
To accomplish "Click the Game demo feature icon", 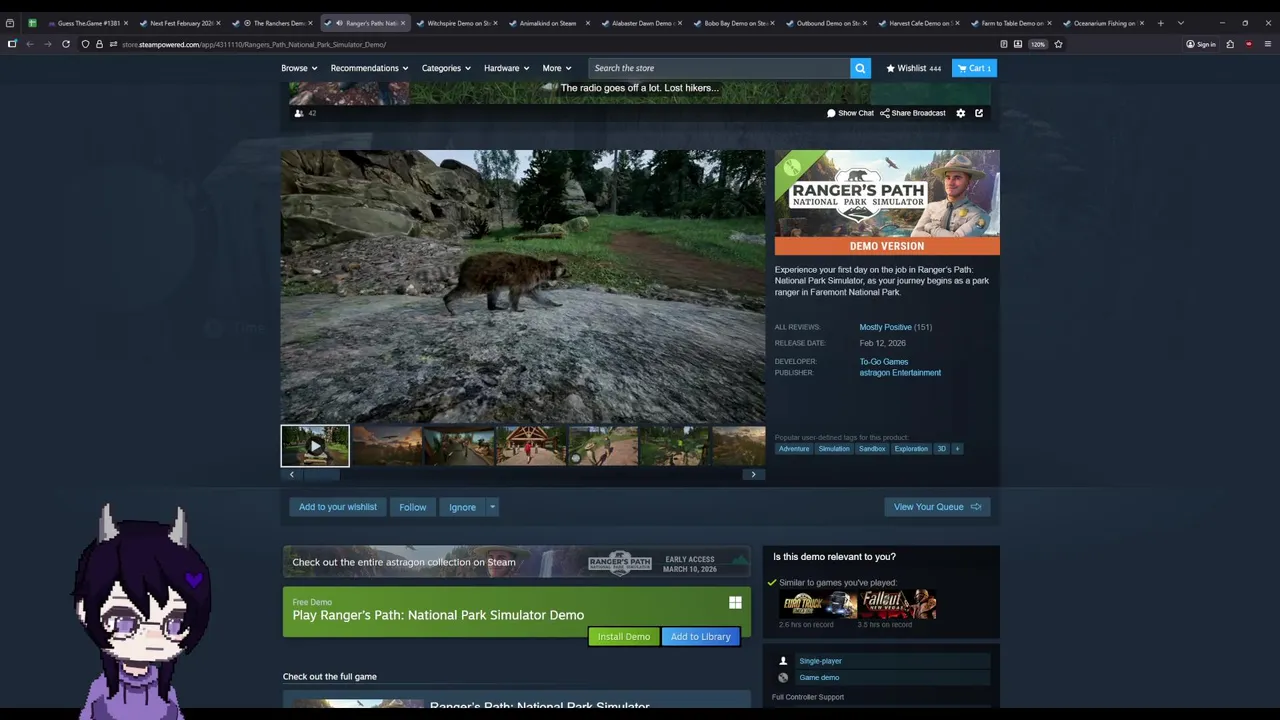I will 783,677.
